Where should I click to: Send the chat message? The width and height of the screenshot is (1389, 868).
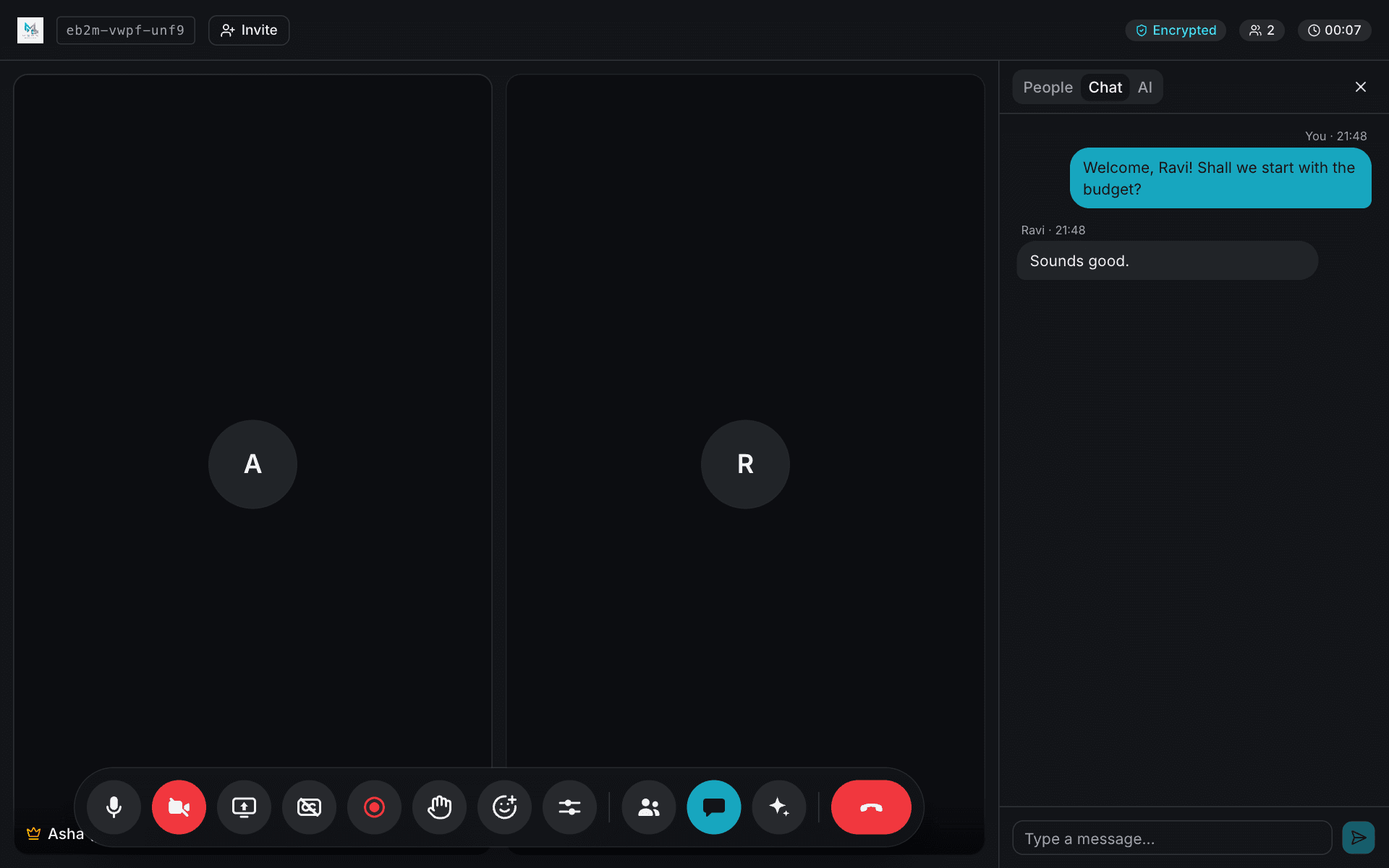tap(1358, 838)
